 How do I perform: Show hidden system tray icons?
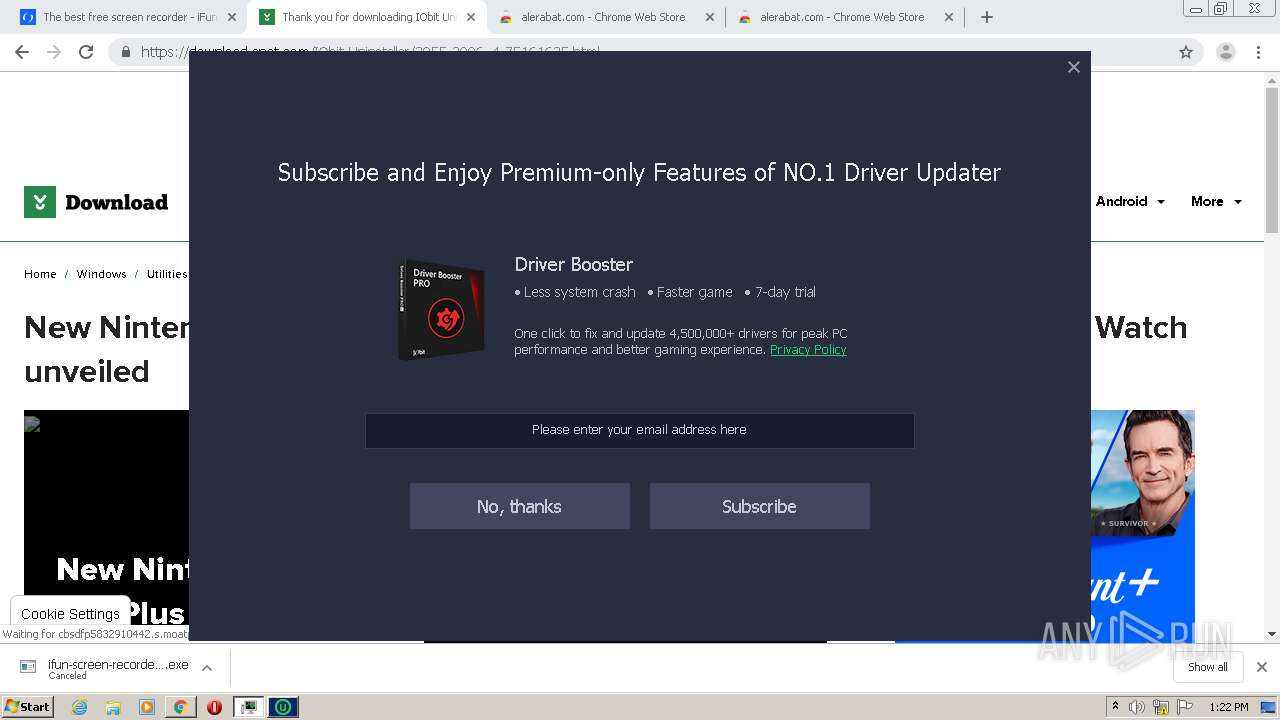coord(1115,707)
